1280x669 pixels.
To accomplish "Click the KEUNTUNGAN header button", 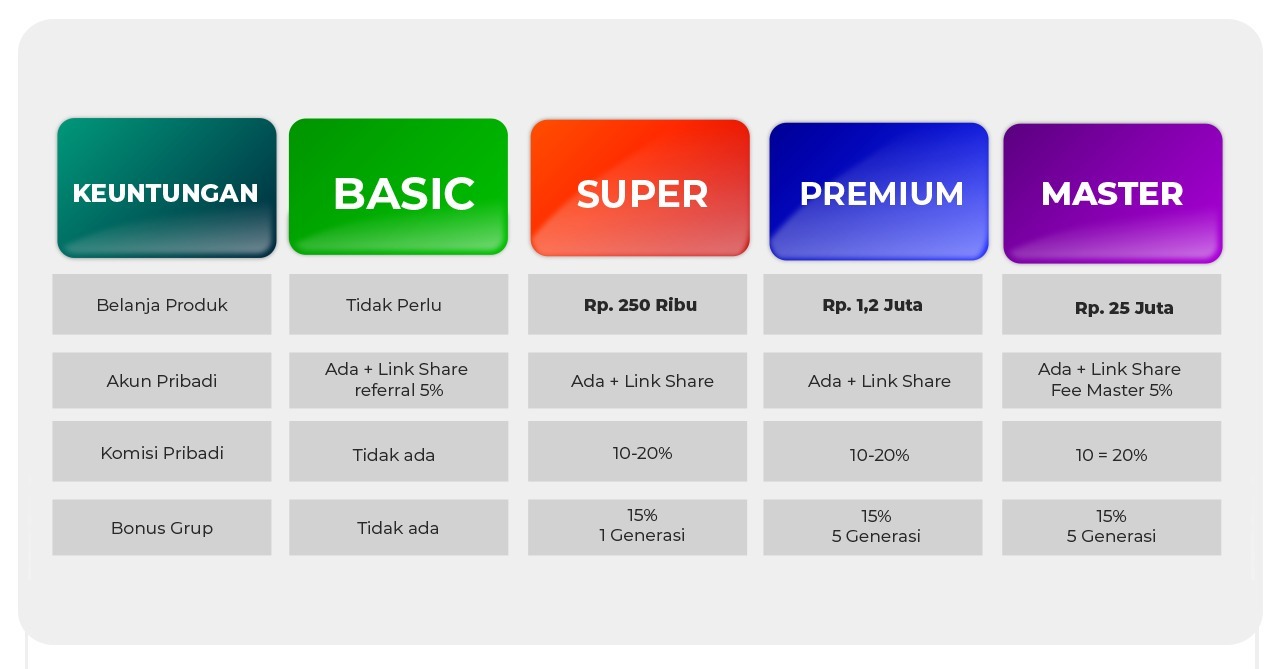I will [166, 188].
